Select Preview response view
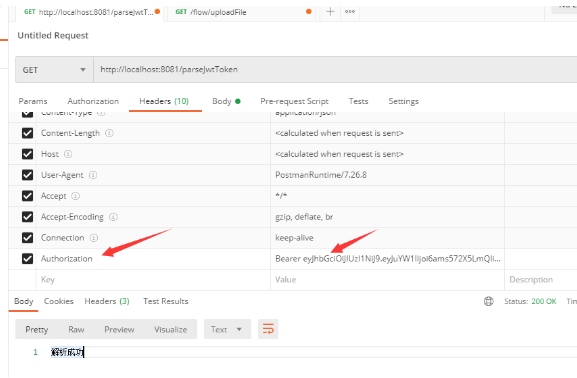577x378 pixels. click(x=119, y=329)
